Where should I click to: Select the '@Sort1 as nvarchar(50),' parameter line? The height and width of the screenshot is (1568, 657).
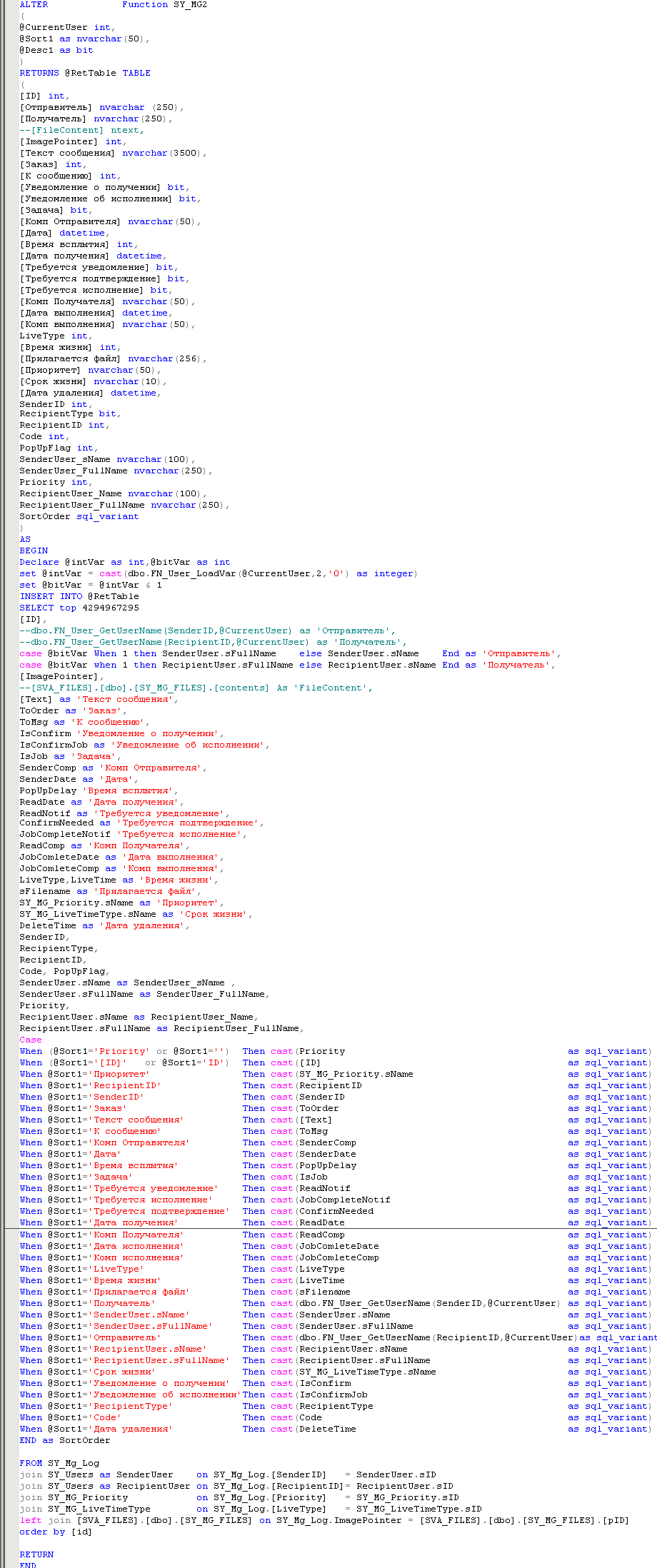pos(84,39)
